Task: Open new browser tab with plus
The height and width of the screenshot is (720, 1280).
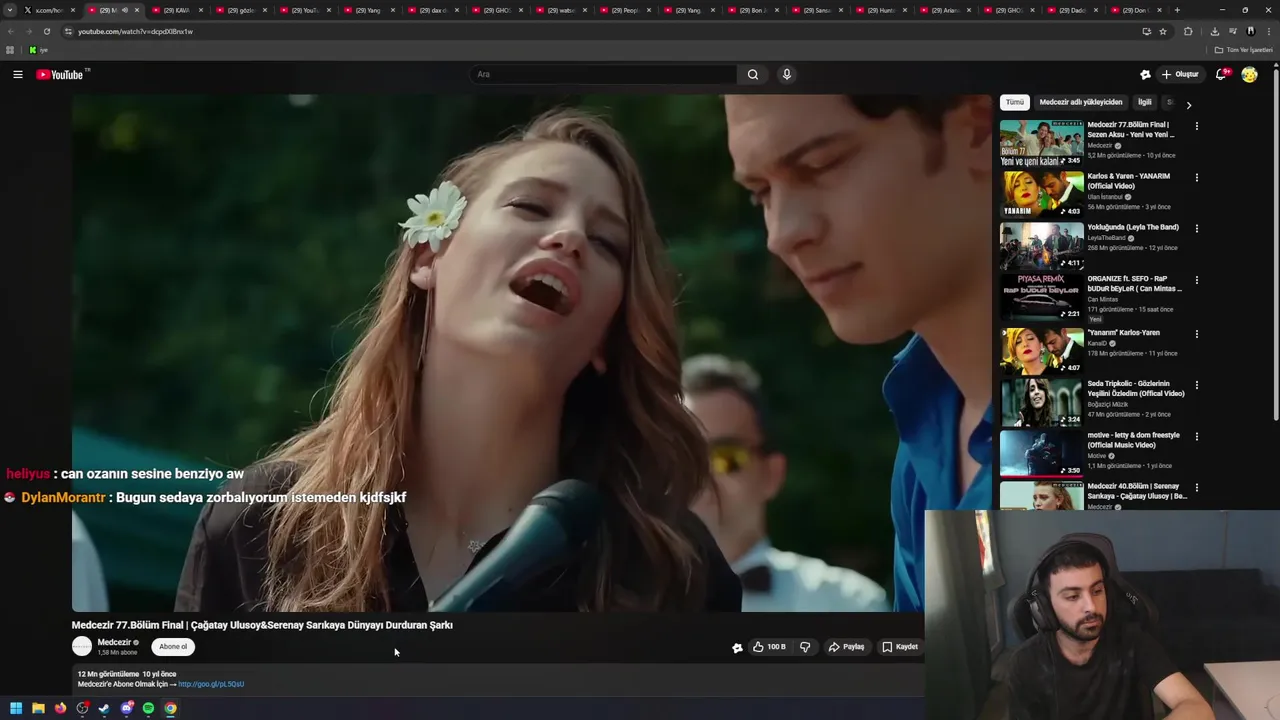Action: point(1176,10)
